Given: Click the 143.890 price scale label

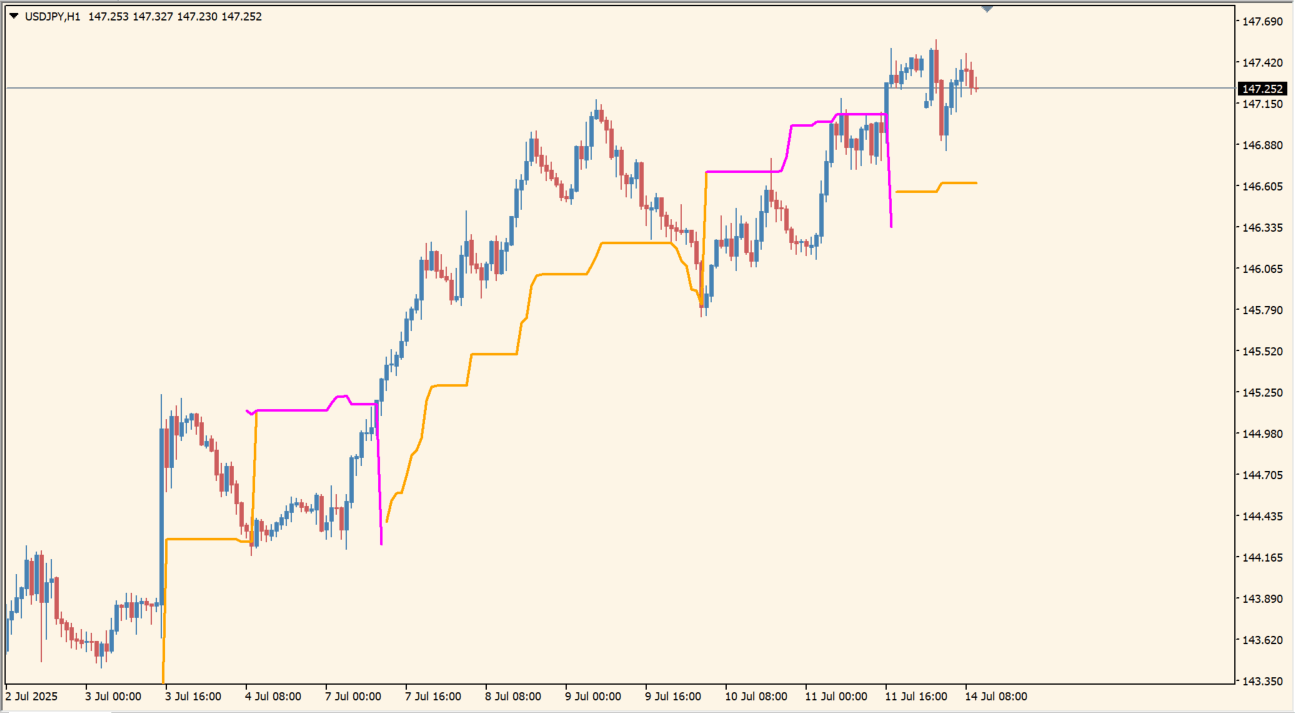Looking at the screenshot, I should (x=1262, y=599).
